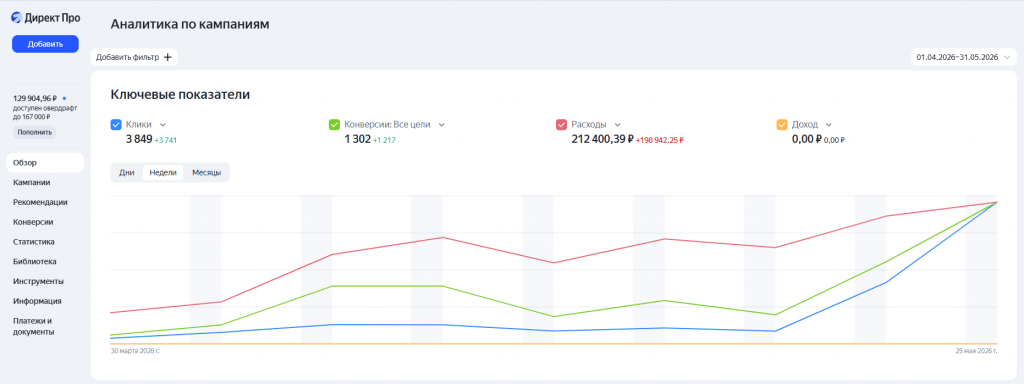
Task: Click the plus icon in Добавить фильтр
Action: coord(167,57)
